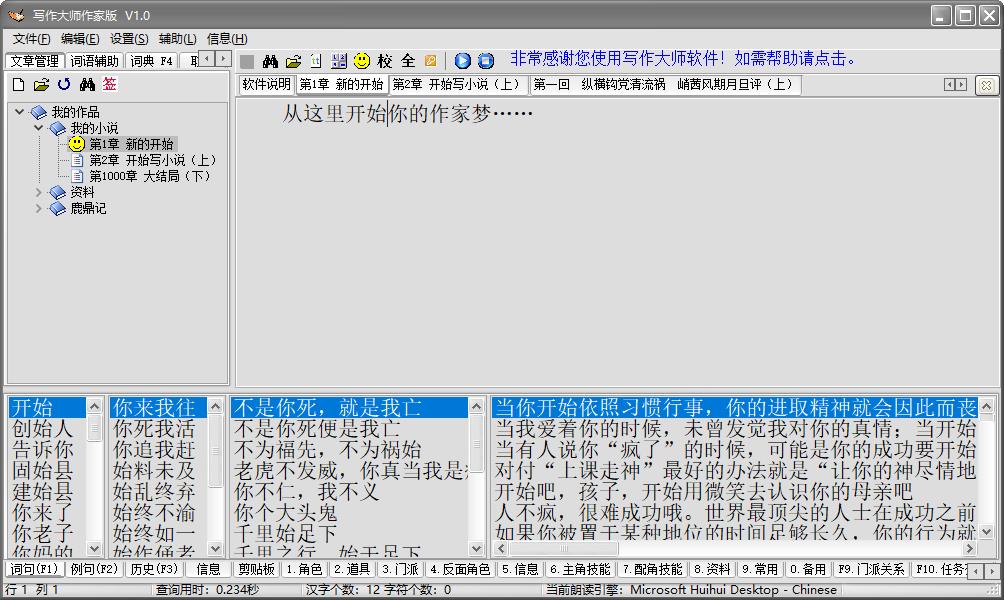Select the word 创始人 in the word list
Screen dimensions: 1004x600
pos(42,428)
